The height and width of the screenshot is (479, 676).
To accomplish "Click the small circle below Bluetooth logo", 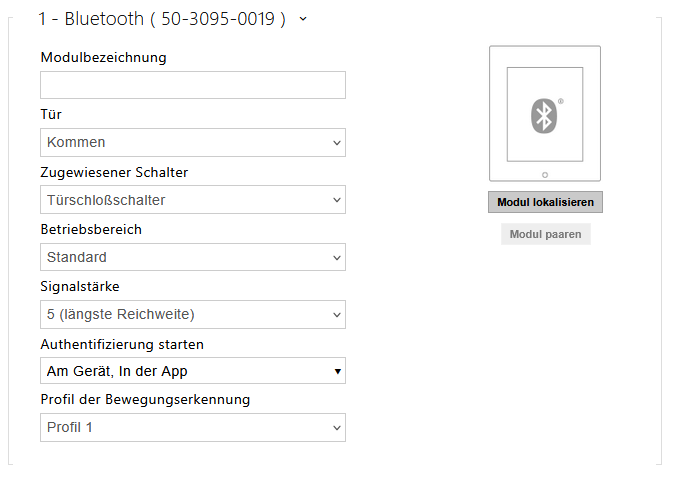I will [544, 174].
